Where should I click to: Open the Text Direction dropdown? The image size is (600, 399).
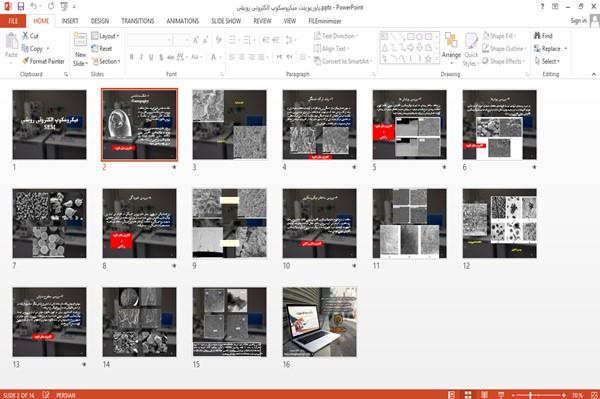point(336,36)
